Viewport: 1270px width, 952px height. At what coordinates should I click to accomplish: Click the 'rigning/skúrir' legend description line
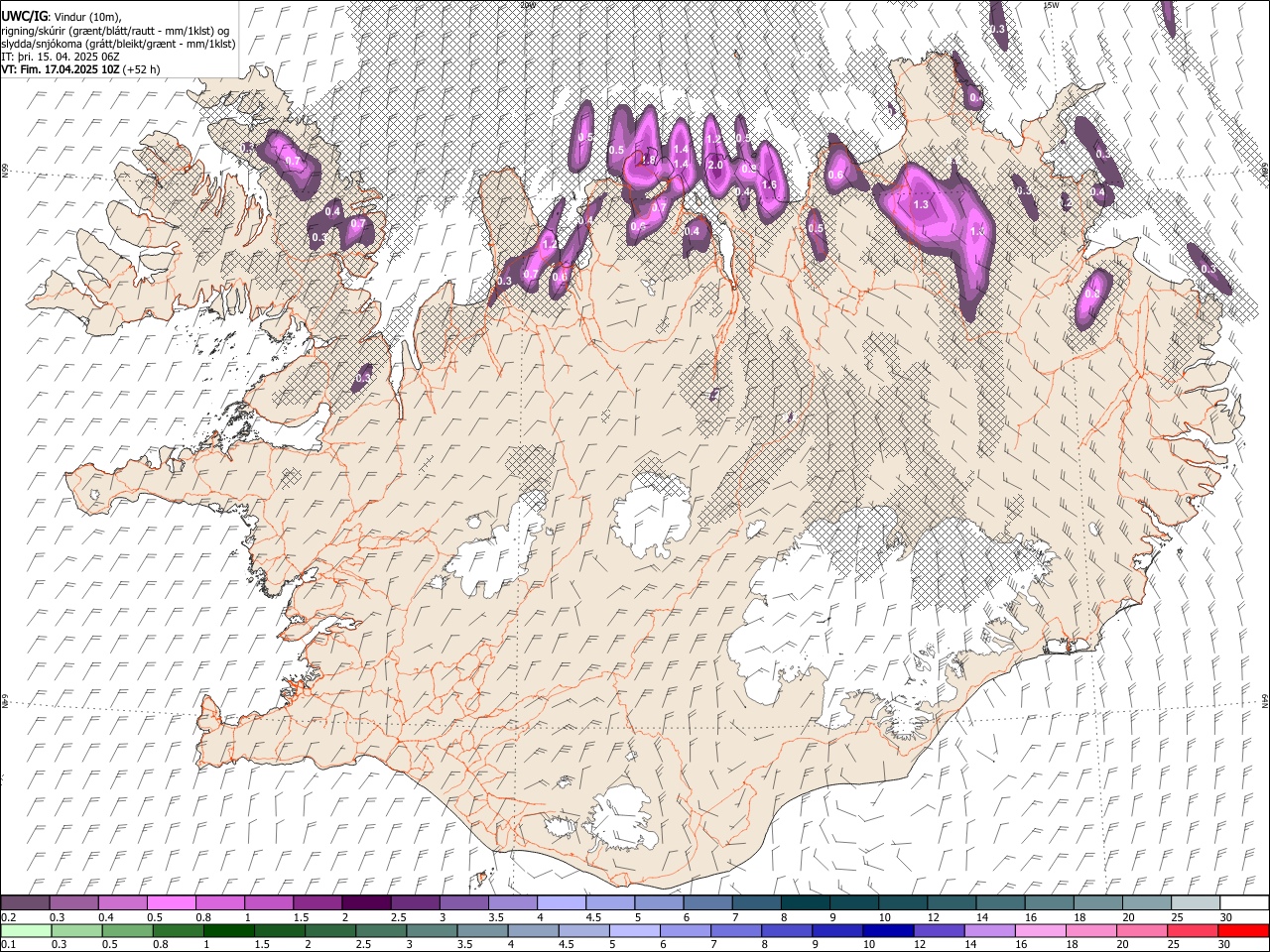point(116,31)
